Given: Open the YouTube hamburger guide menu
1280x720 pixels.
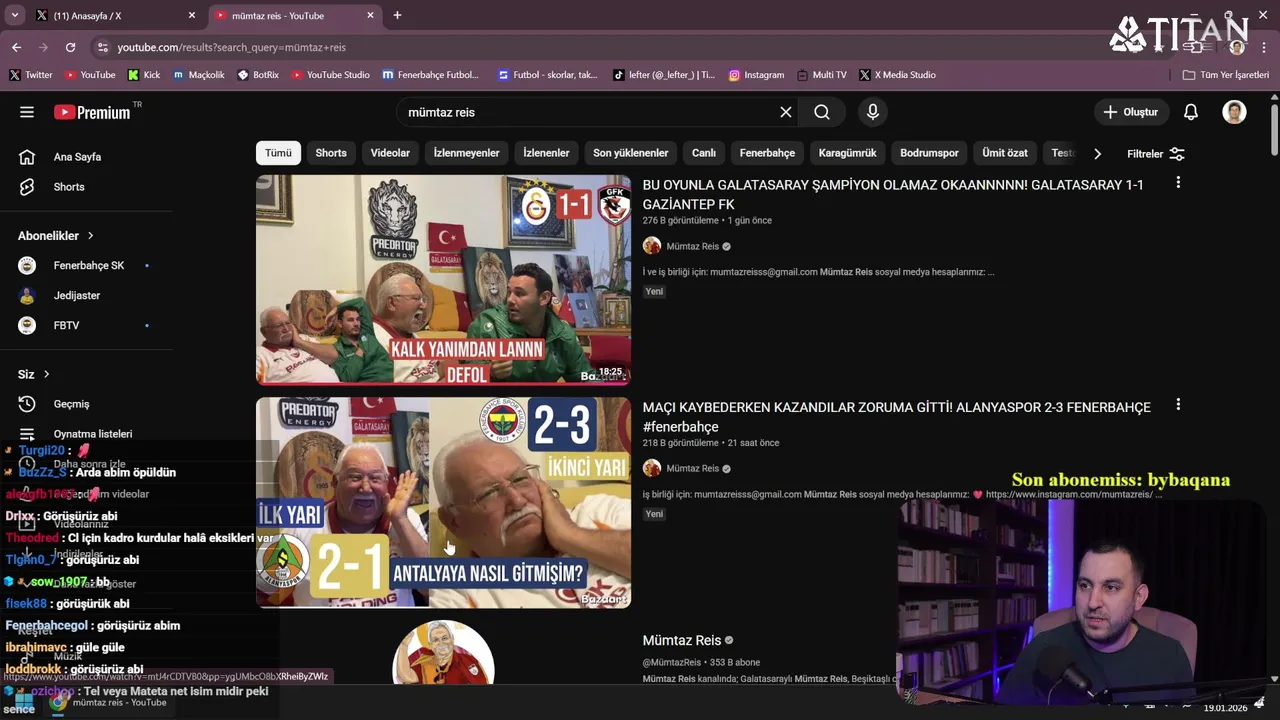Looking at the screenshot, I should 27,112.
